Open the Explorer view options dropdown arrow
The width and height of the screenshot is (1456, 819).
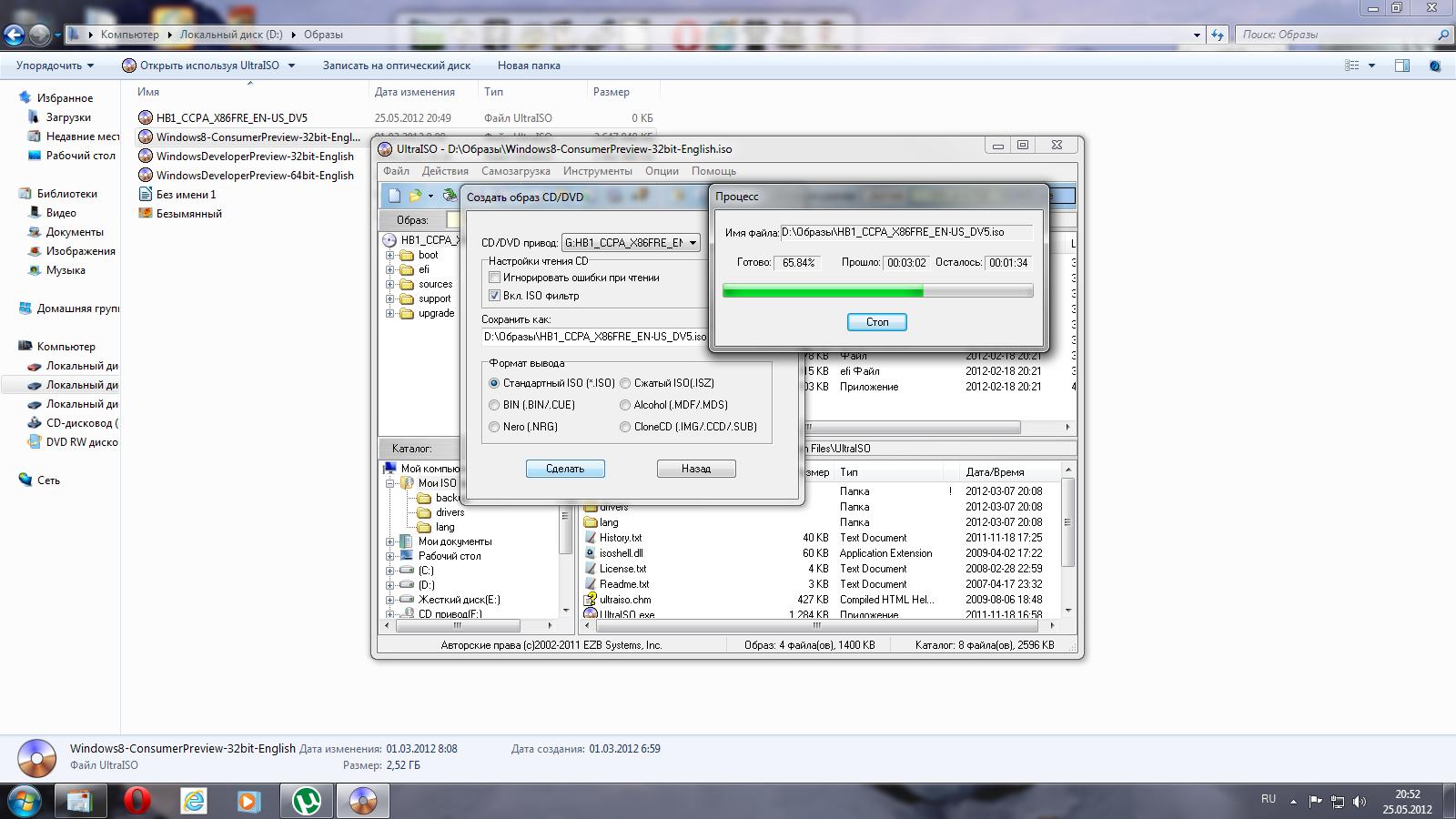(x=1371, y=66)
